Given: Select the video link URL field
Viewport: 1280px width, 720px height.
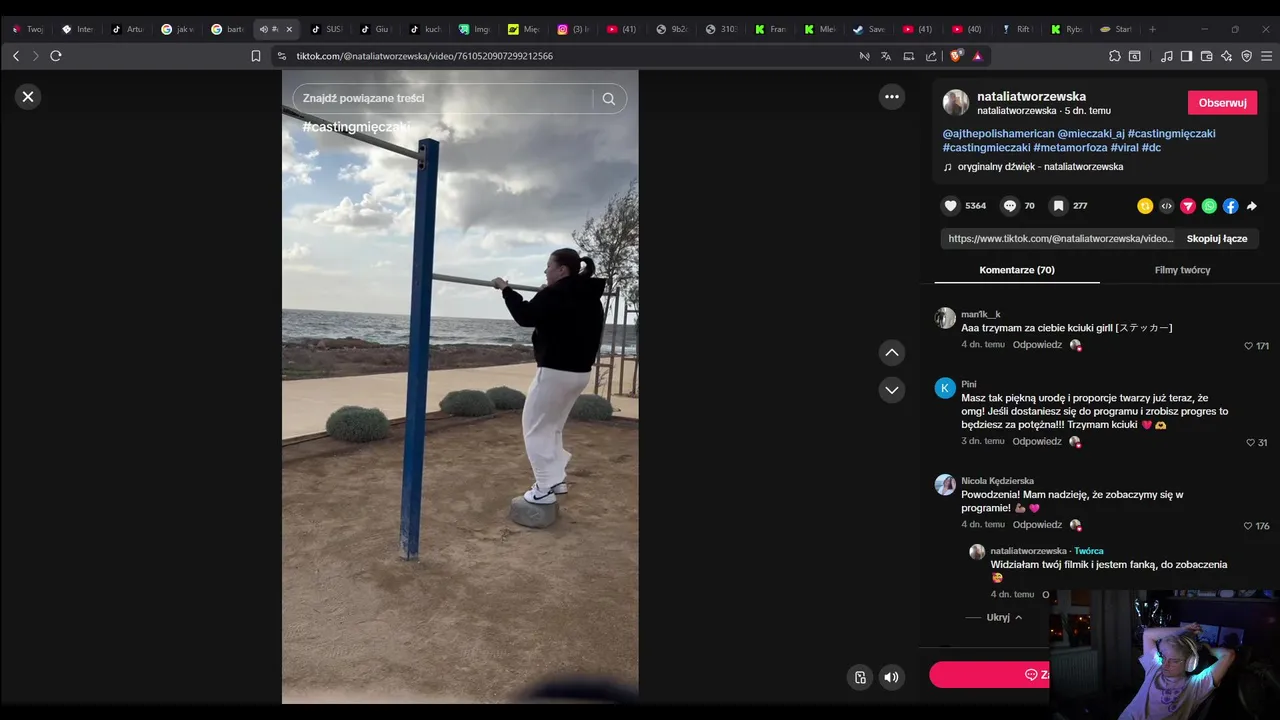Looking at the screenshot, I should 1060,239.
